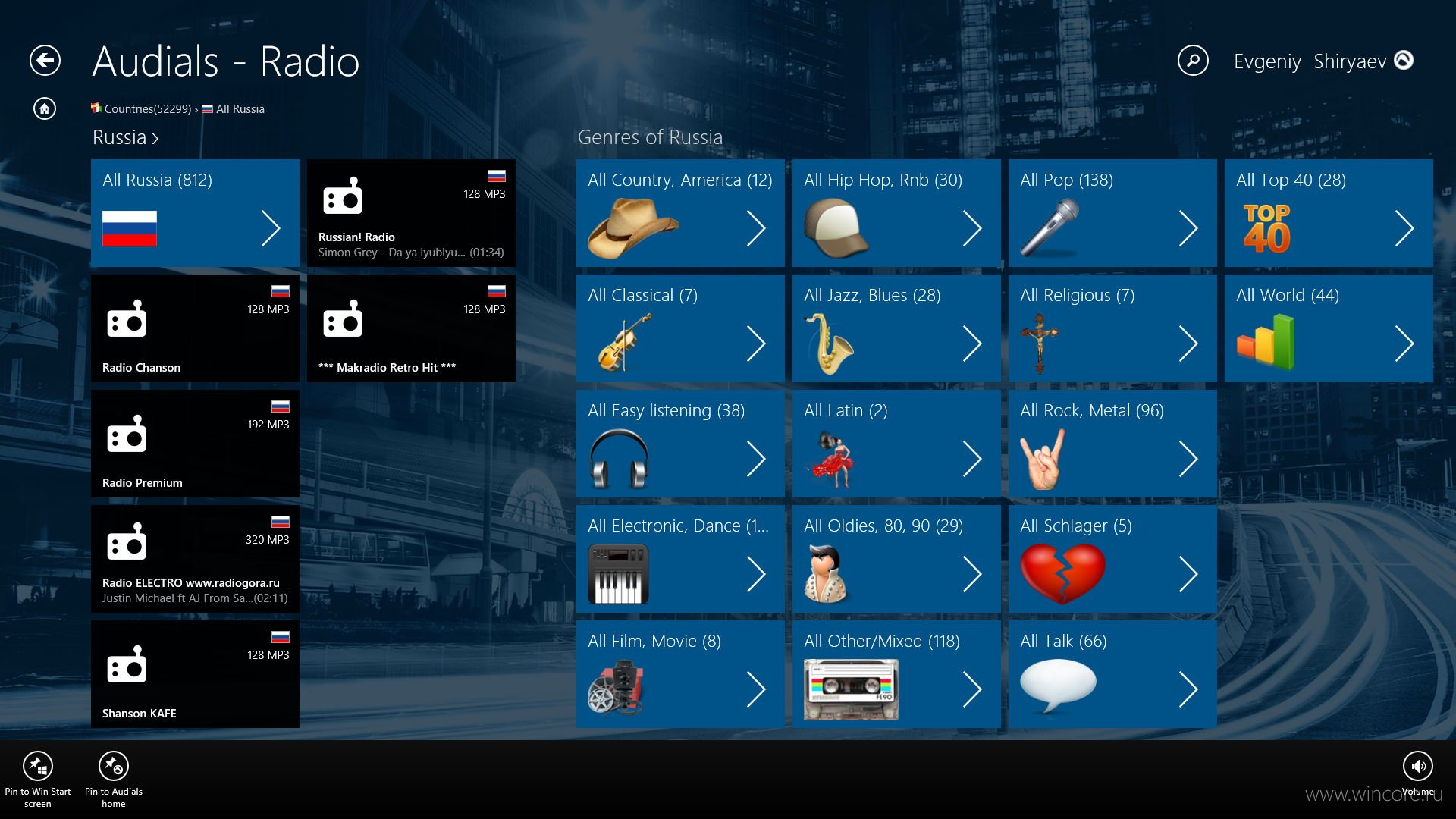Click the film projector icon
This screenshot has width=1456, height=819.
point(616,687)
